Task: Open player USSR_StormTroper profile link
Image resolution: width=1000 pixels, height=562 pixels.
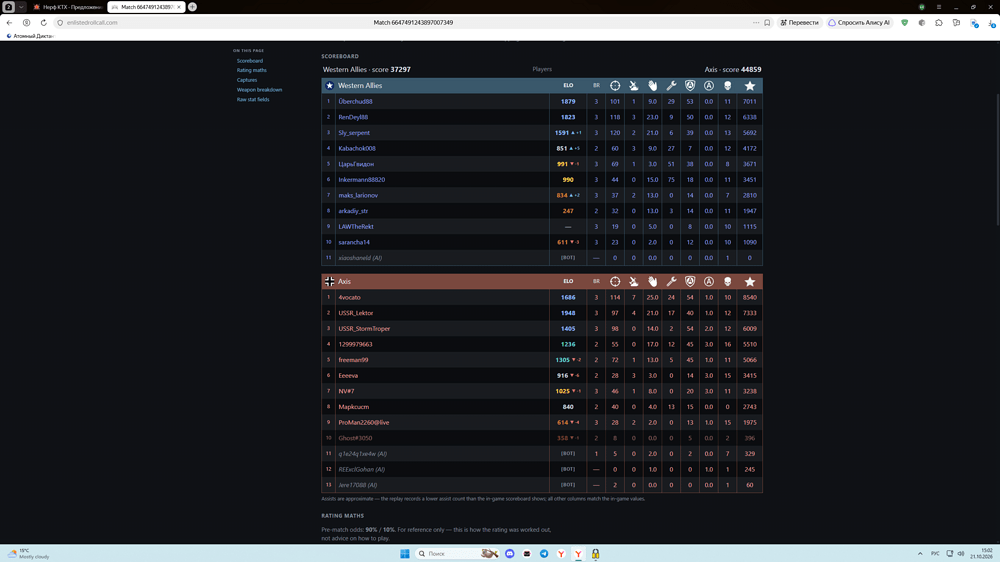Action: (364, 329)
